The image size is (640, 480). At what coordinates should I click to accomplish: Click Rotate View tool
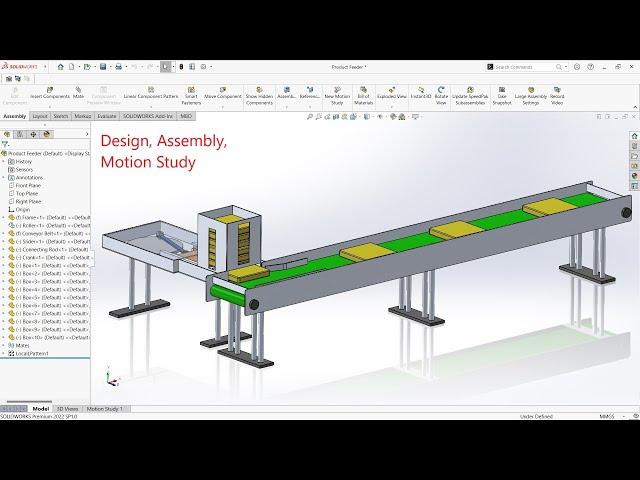[441, 96]
